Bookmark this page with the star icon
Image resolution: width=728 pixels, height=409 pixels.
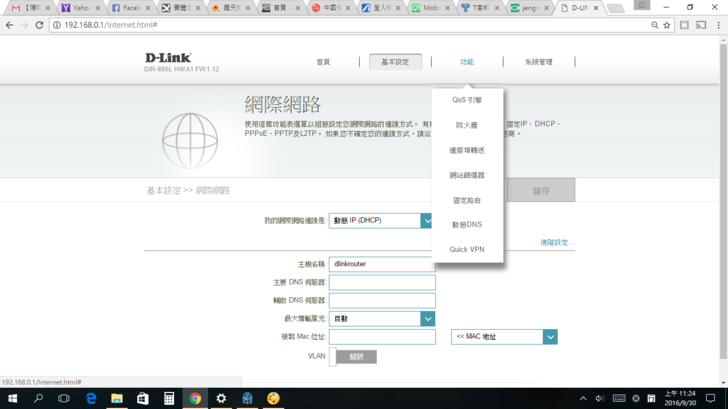coord(667,25)
